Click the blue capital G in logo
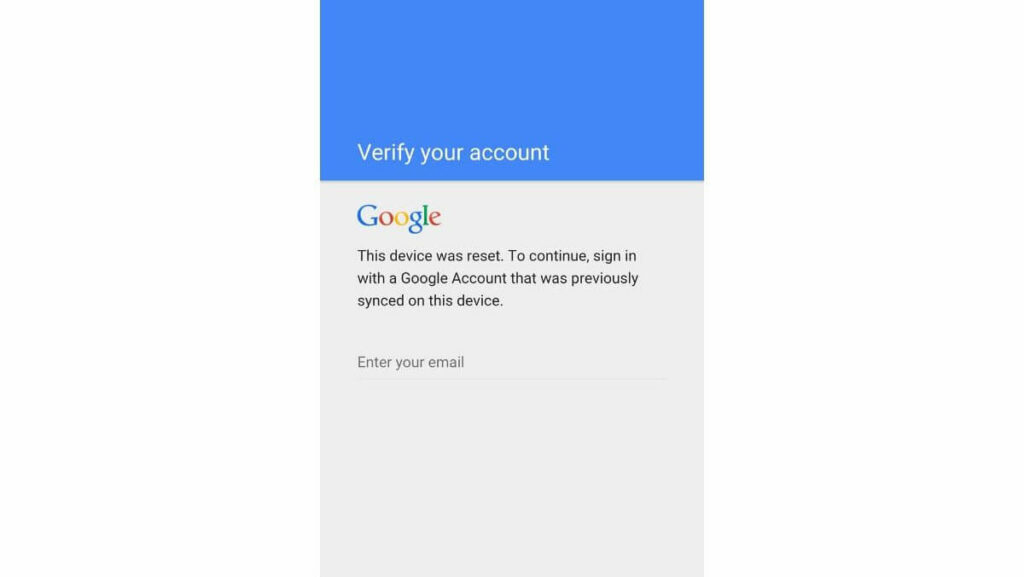The height and width of the screenshot is (577, 1024). 368,215
